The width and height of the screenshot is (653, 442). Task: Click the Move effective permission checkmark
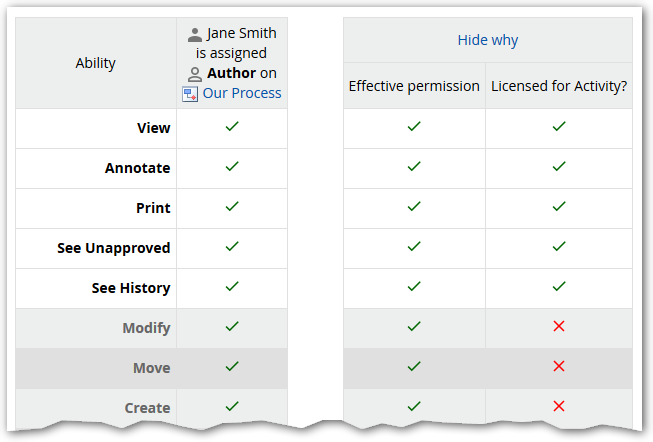pos(414,367)
